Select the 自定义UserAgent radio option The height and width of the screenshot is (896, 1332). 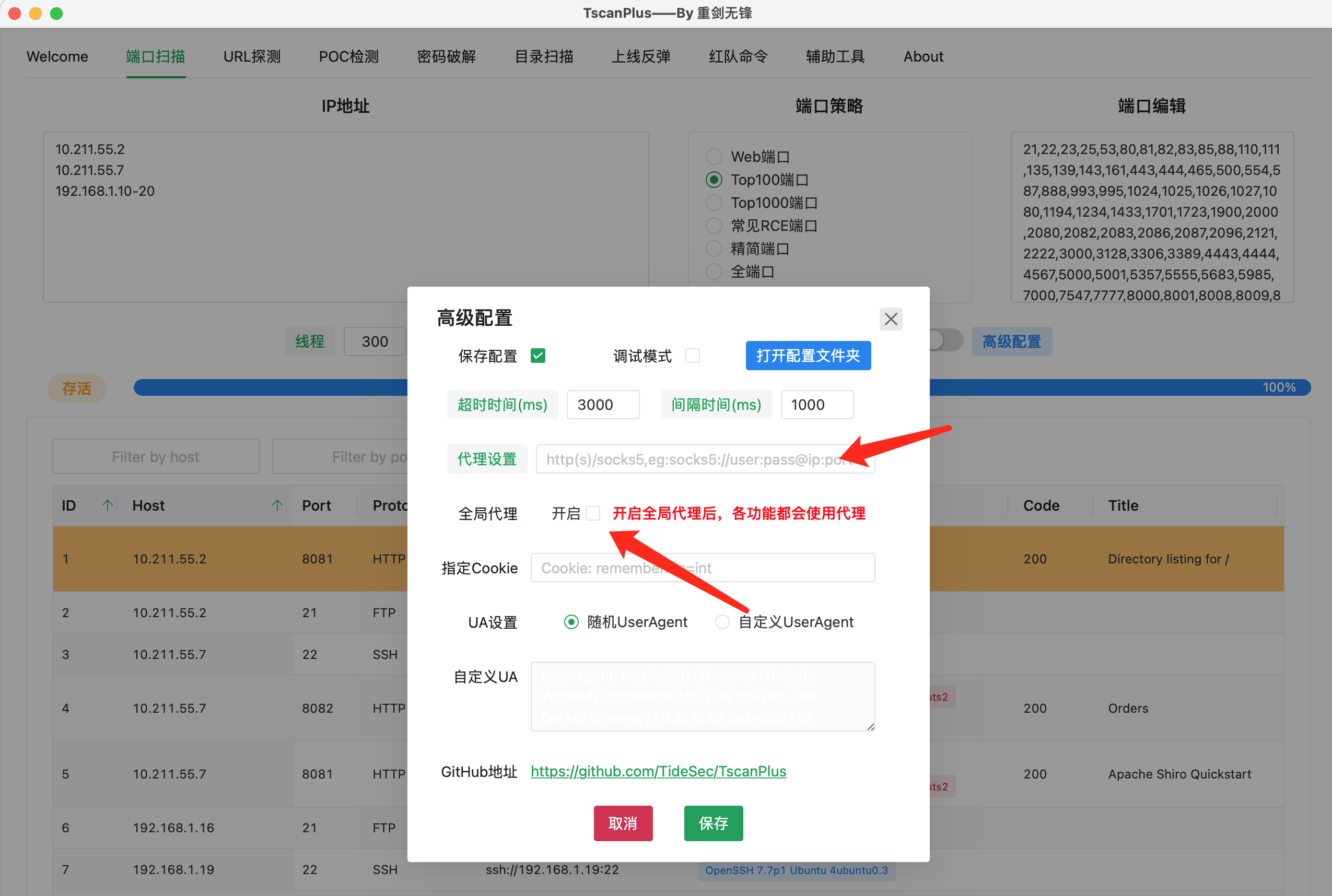pos(722,622)
